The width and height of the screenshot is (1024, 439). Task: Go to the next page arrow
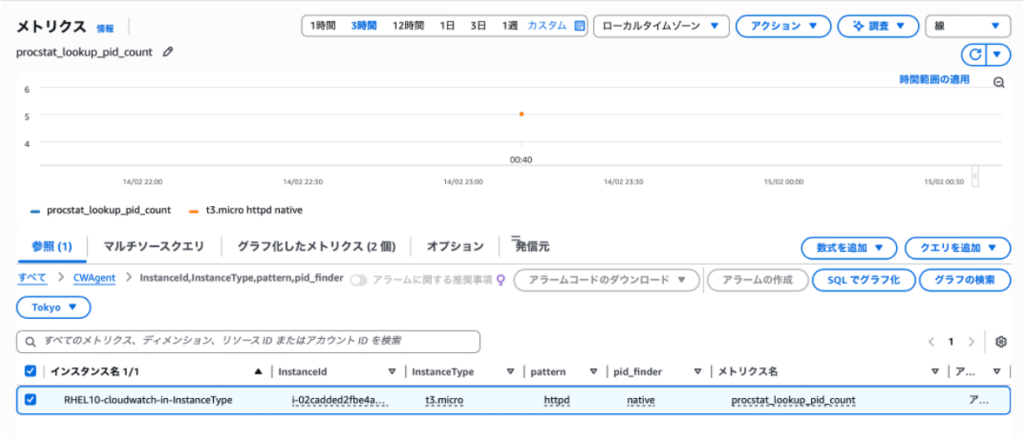(x=971, y=342)
